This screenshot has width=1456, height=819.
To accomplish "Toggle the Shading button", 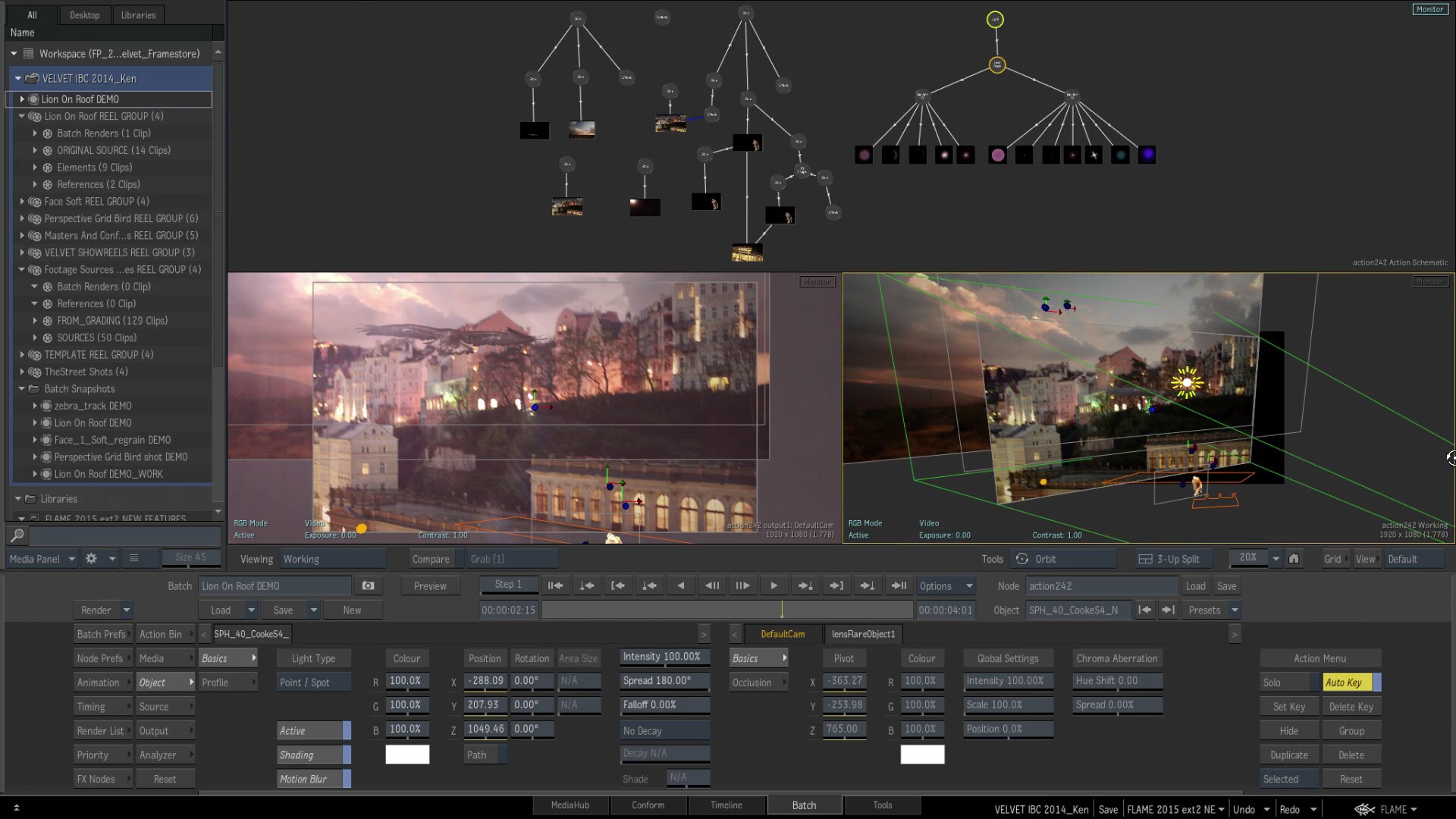I will tap(314, 755).
